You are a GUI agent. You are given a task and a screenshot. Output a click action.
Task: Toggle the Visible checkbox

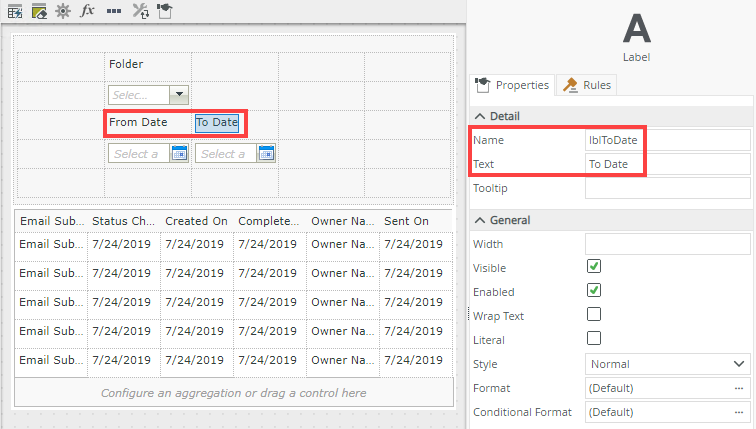coord(594,266)
